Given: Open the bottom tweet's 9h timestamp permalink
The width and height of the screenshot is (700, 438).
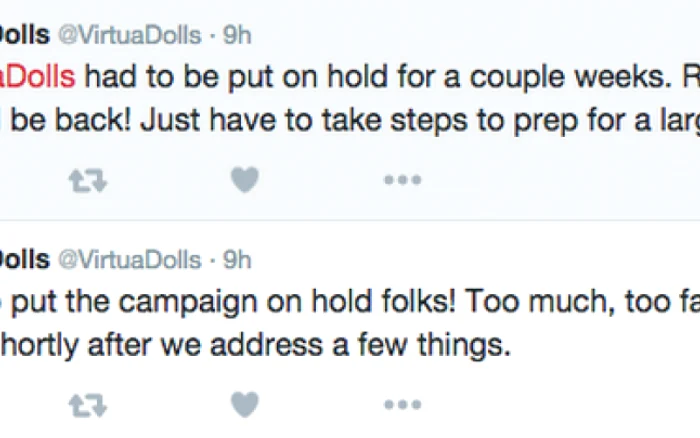Looking at the screenshot, I should pyautogui.click(x=237, y=260).
